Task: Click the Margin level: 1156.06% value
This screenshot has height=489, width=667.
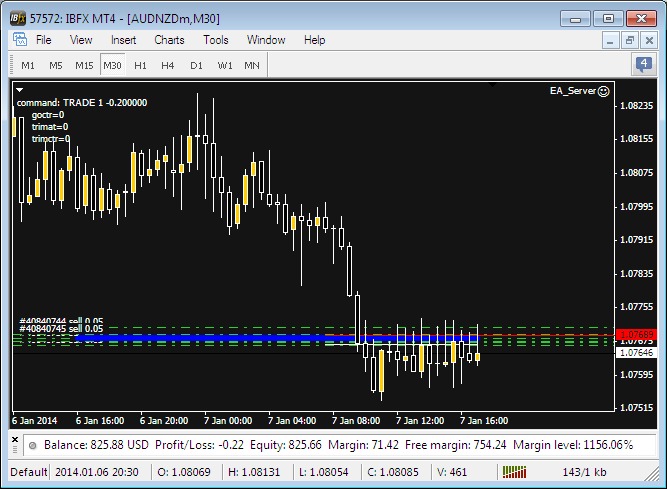Action: tap(573, 445)
